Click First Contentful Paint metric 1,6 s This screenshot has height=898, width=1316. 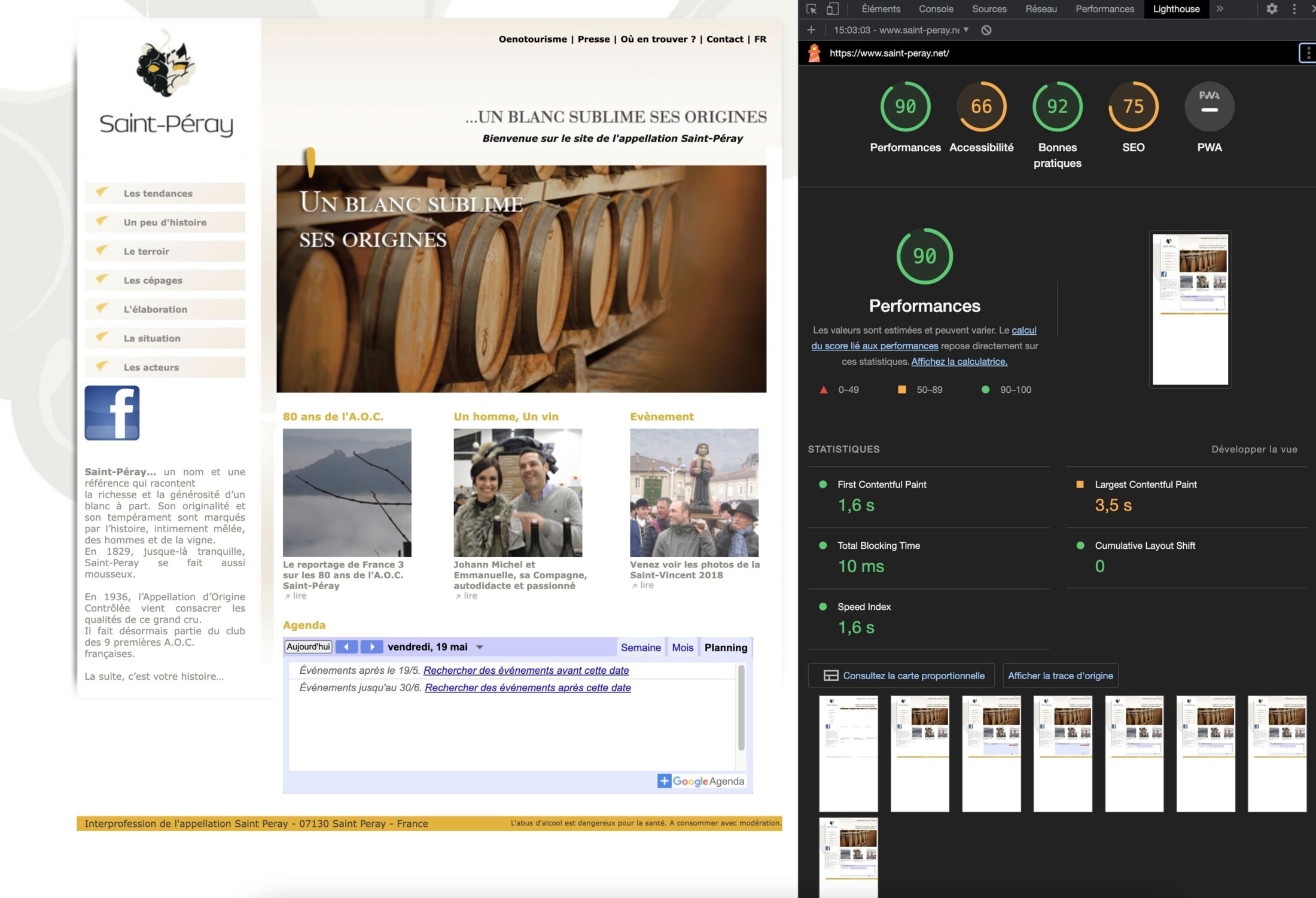pos(928,496)
